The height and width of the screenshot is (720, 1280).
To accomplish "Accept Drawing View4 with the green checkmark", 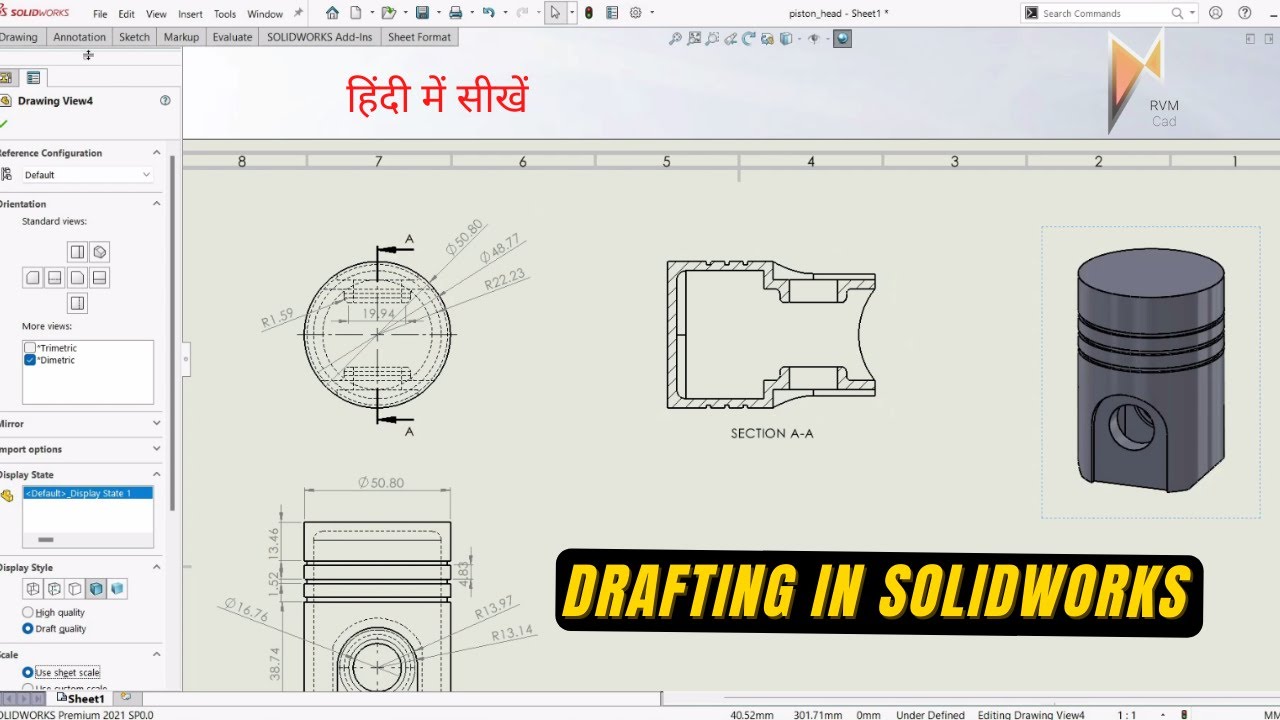I will (x=4, y=124).
